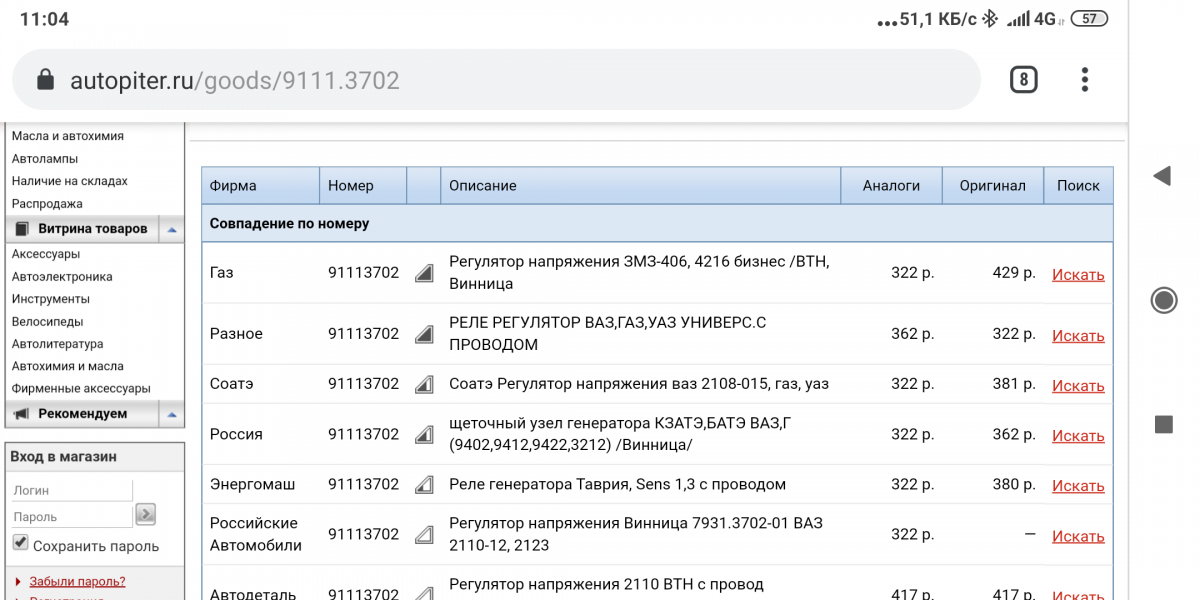Click into the Логин input field
The image size is (1200, 600).
[72, 491]
